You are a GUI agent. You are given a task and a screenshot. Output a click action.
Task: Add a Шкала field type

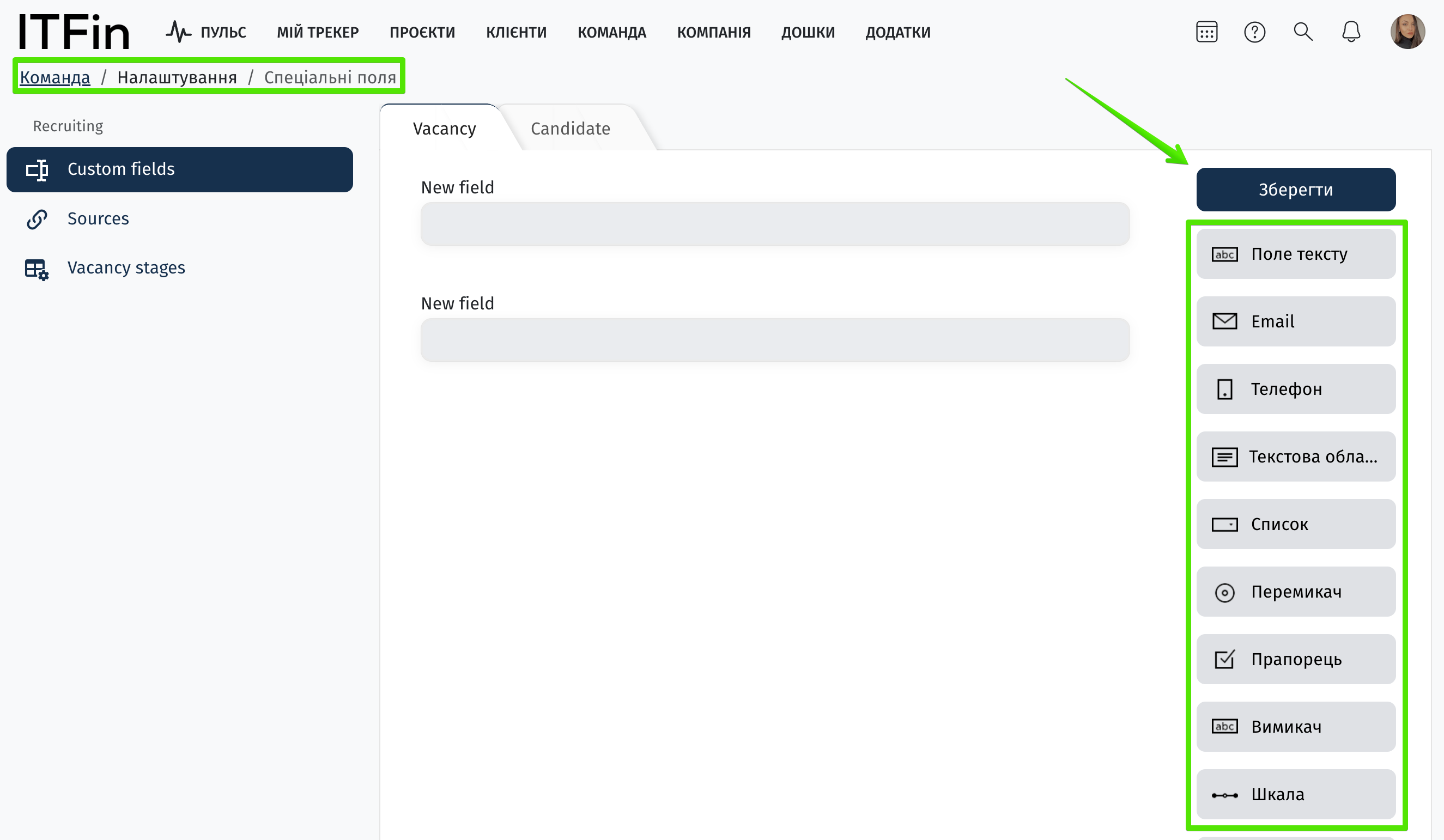point(1296,795)
